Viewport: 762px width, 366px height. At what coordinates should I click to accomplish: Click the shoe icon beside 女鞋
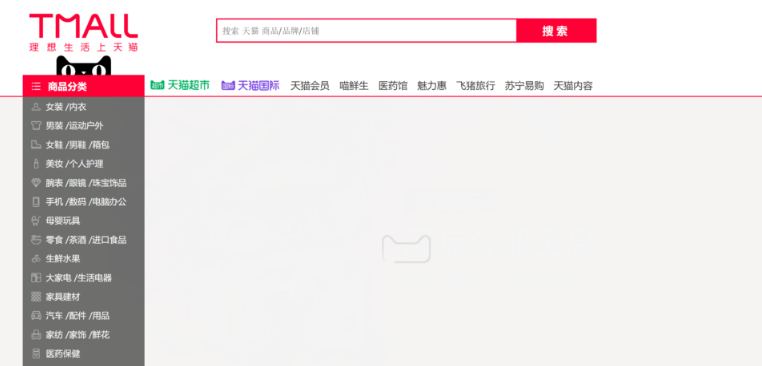click(x=36, y=145)
